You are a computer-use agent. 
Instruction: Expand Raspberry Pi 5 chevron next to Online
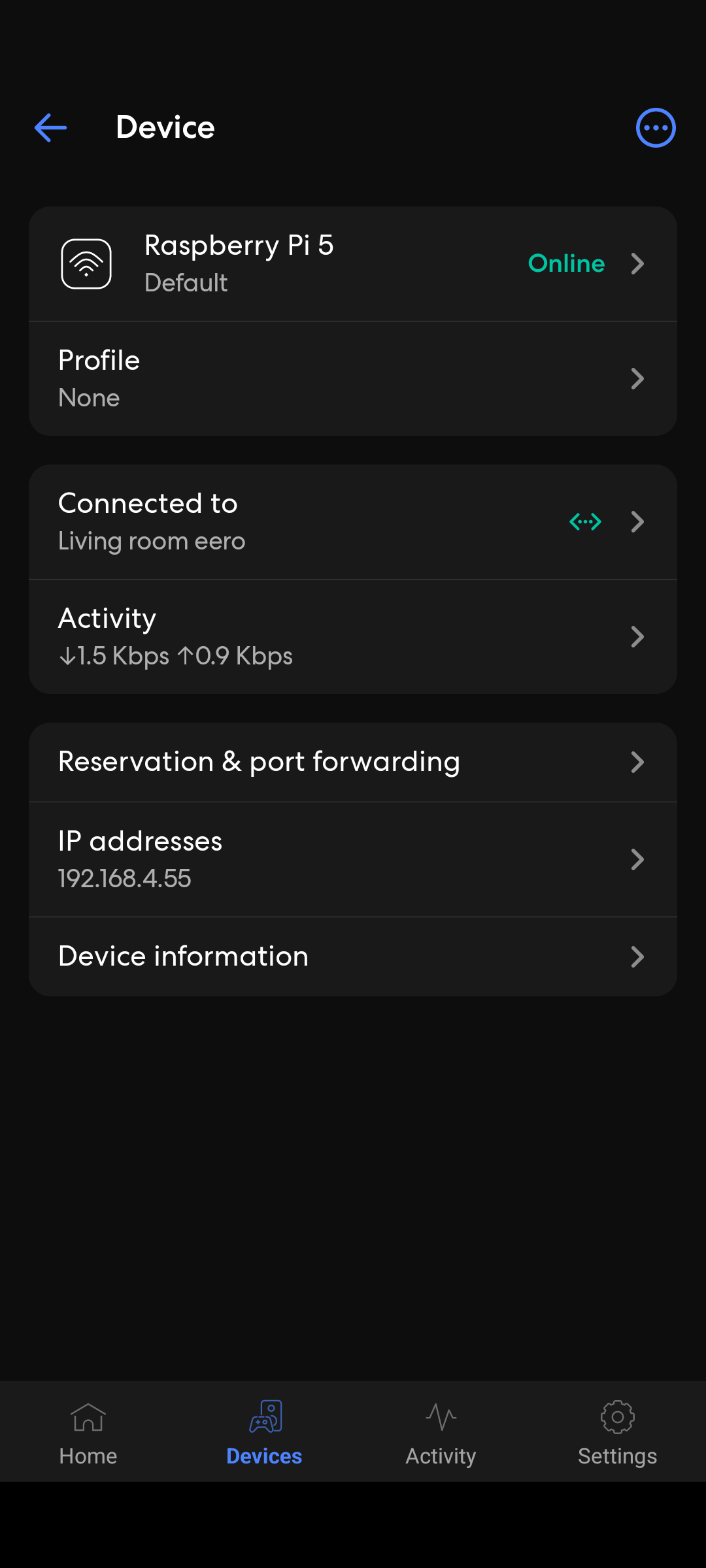click(x=637, y=264)
